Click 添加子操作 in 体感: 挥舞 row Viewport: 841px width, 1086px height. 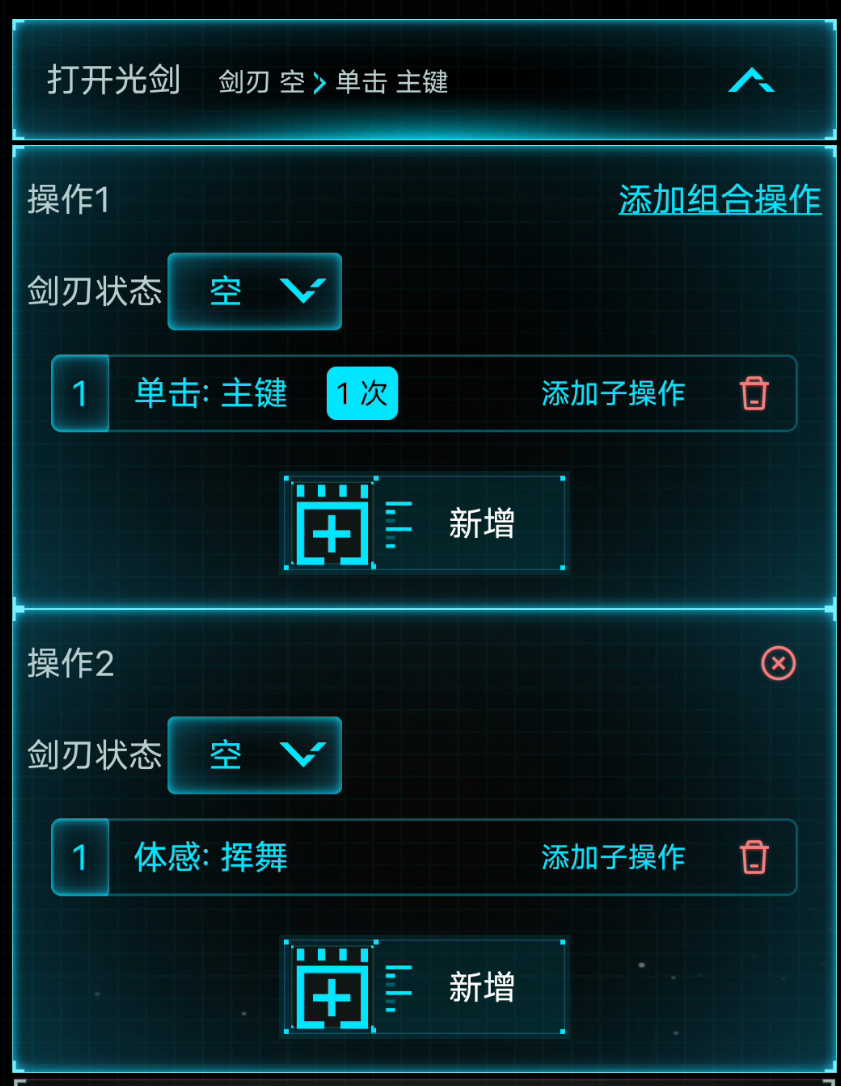tap(613, 857)
